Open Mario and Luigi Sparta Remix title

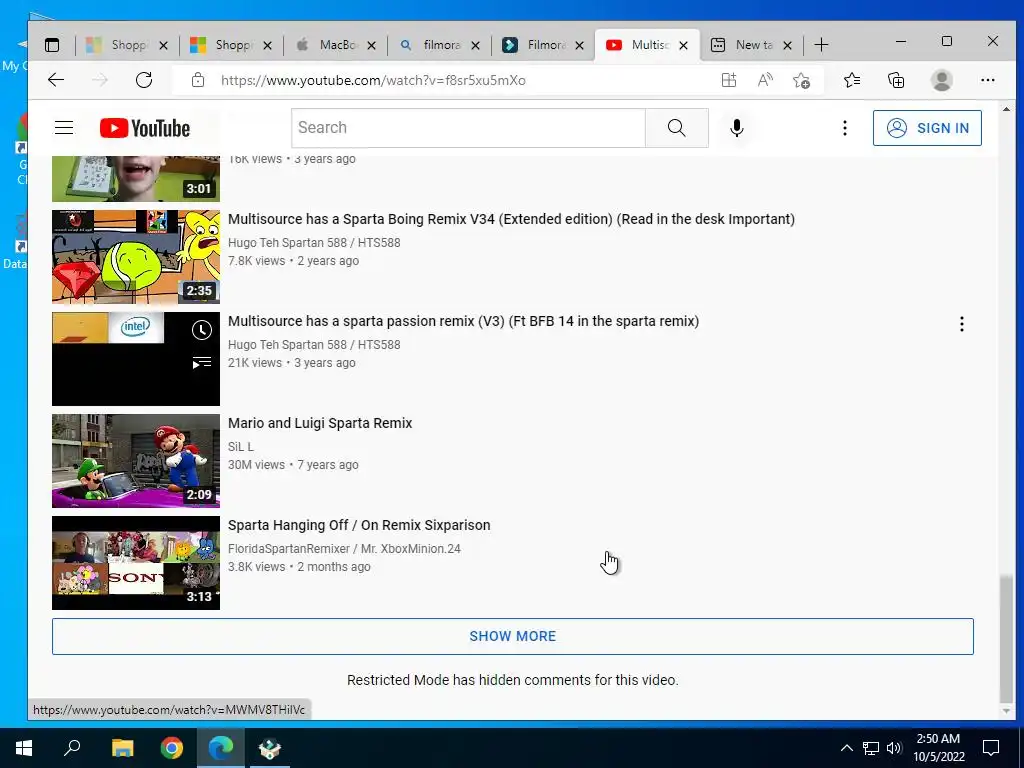click(320, 423)
